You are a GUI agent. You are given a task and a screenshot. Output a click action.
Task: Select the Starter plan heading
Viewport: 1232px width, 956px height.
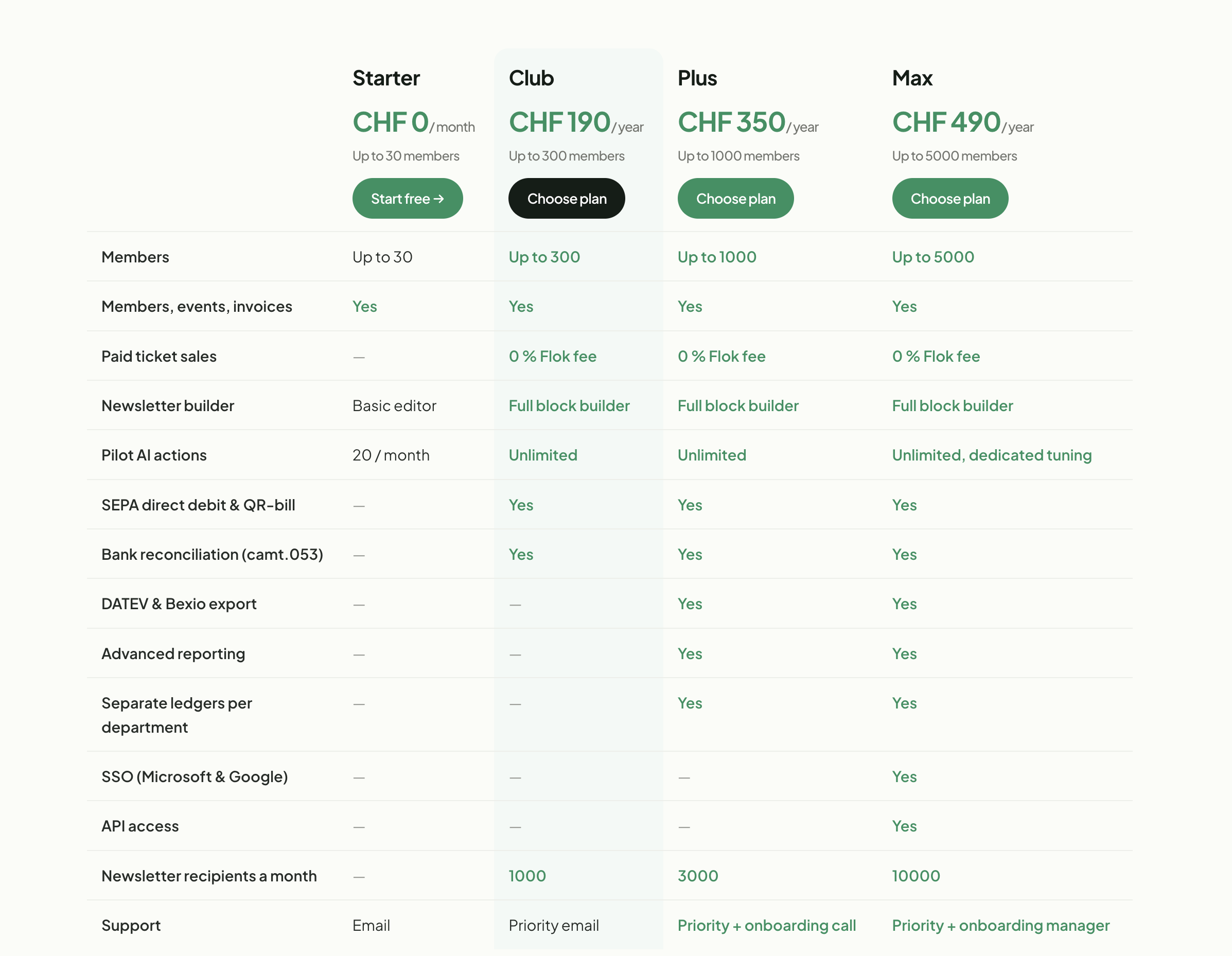pos(386,78)
